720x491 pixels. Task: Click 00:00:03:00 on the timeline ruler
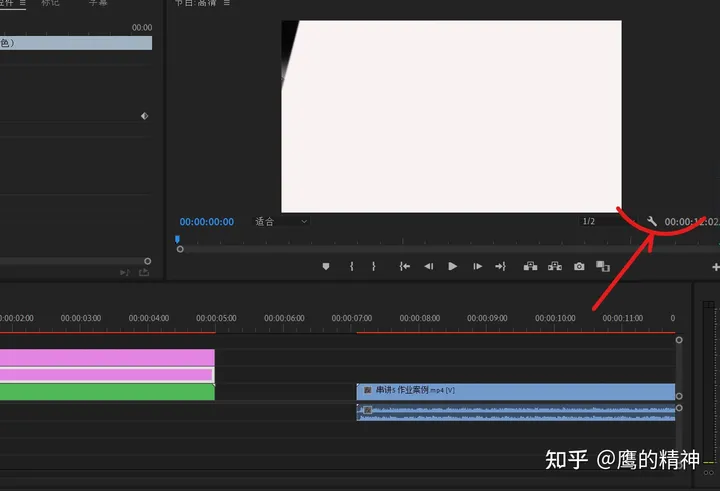[x=81, y=318]
